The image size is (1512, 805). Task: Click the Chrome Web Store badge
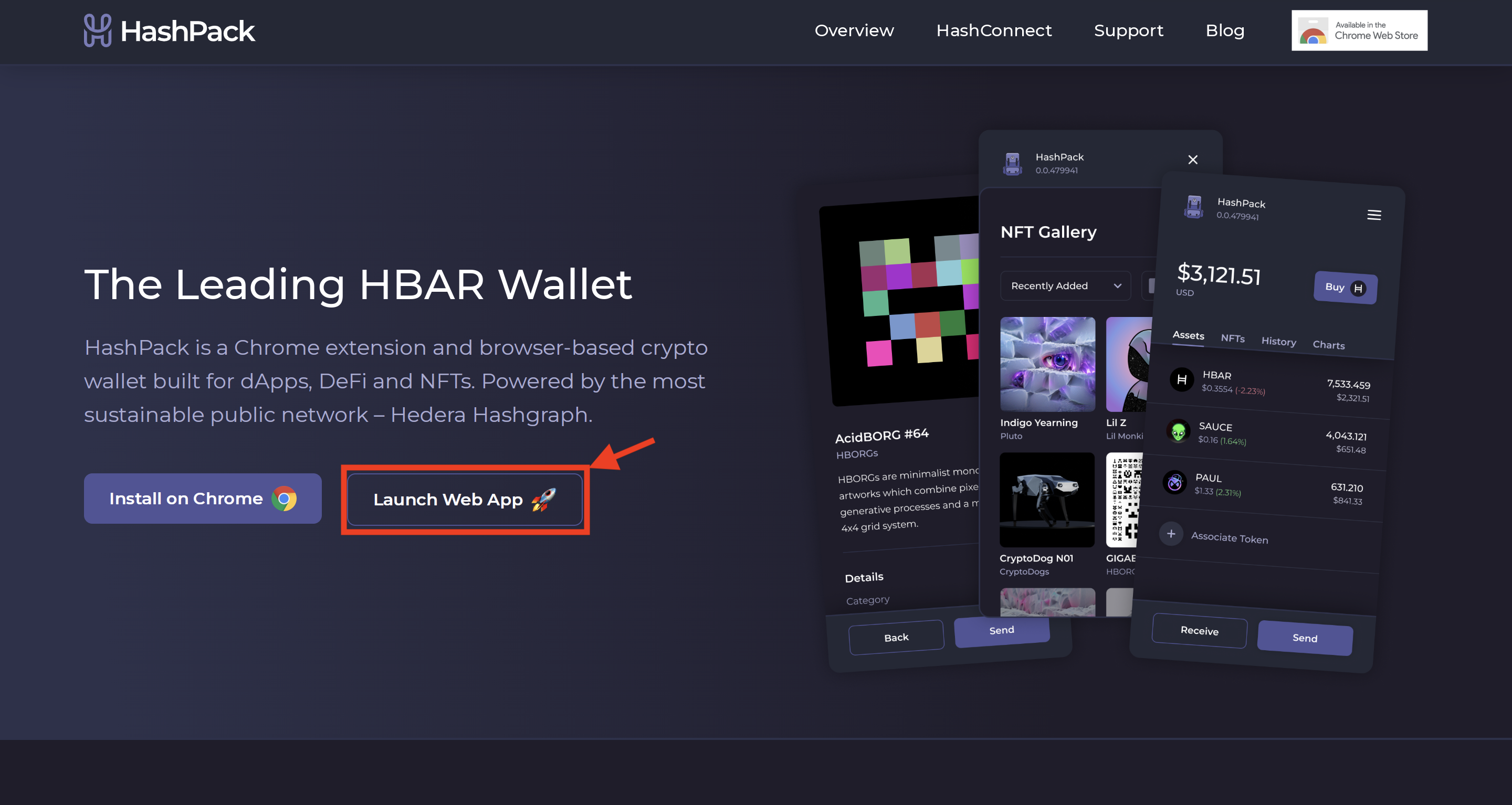tap(1359, 30)
